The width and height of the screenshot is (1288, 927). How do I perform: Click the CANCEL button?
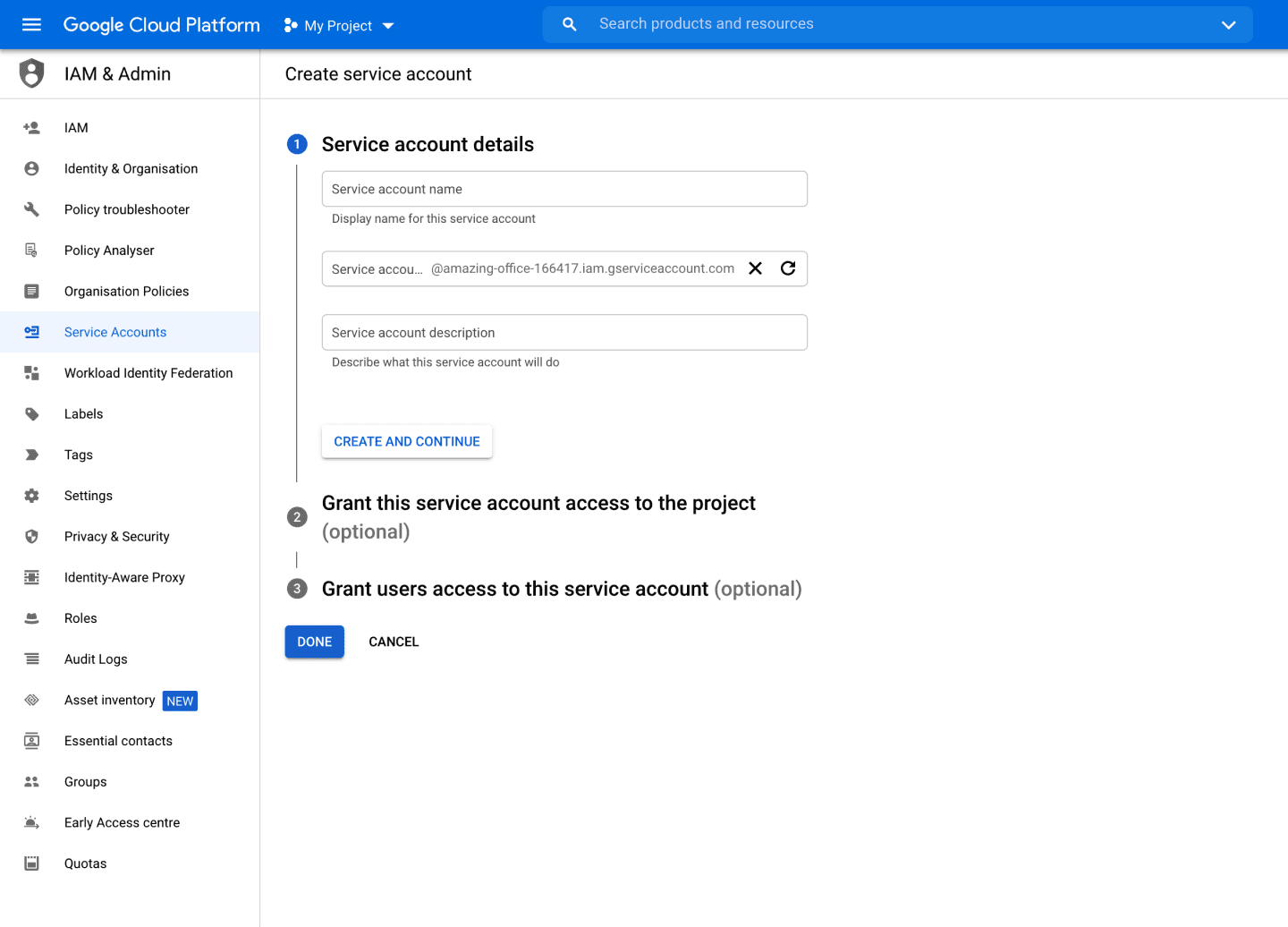394,642
